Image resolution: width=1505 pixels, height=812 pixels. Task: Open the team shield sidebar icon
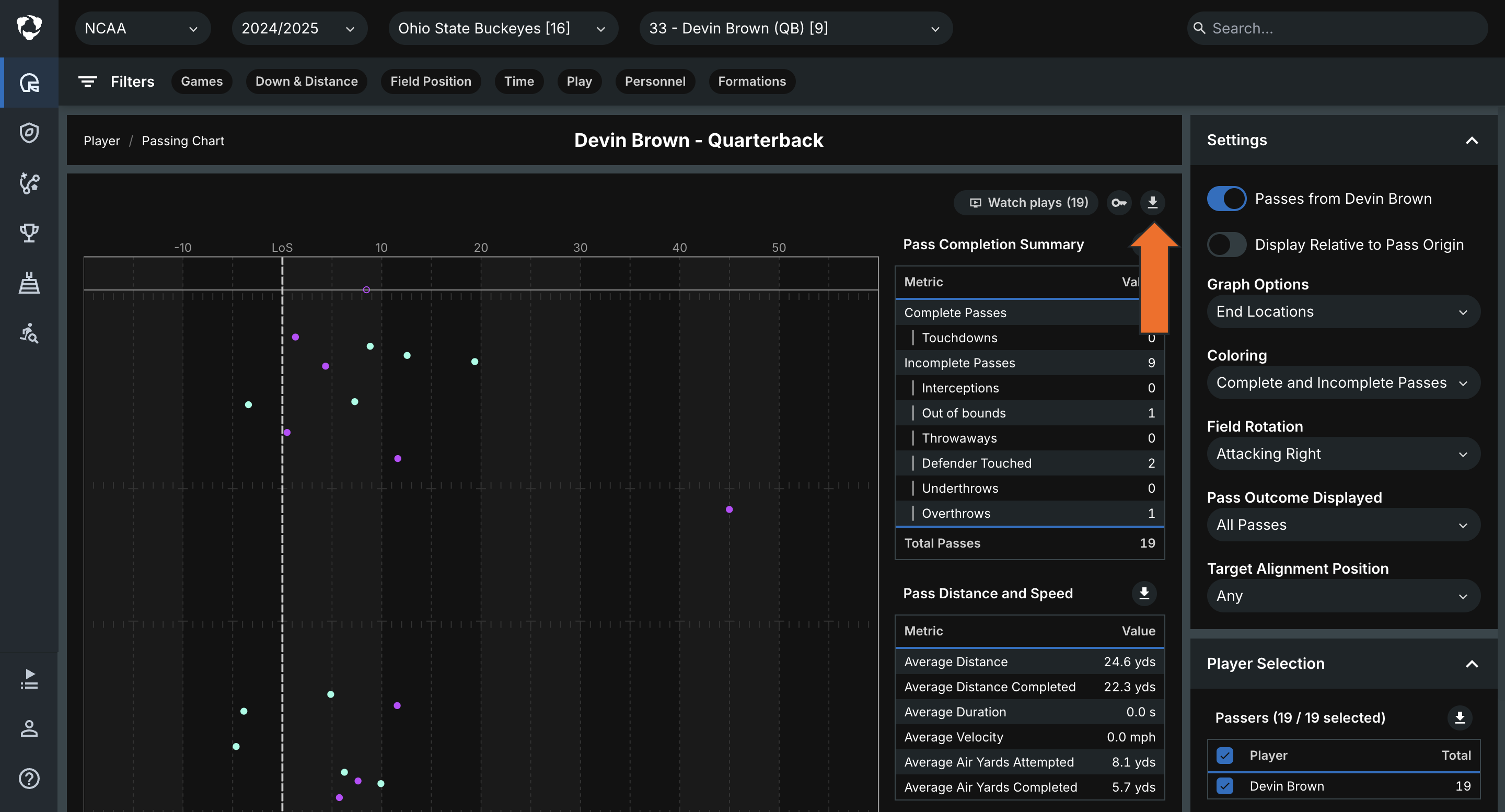(x=29, y=133)
